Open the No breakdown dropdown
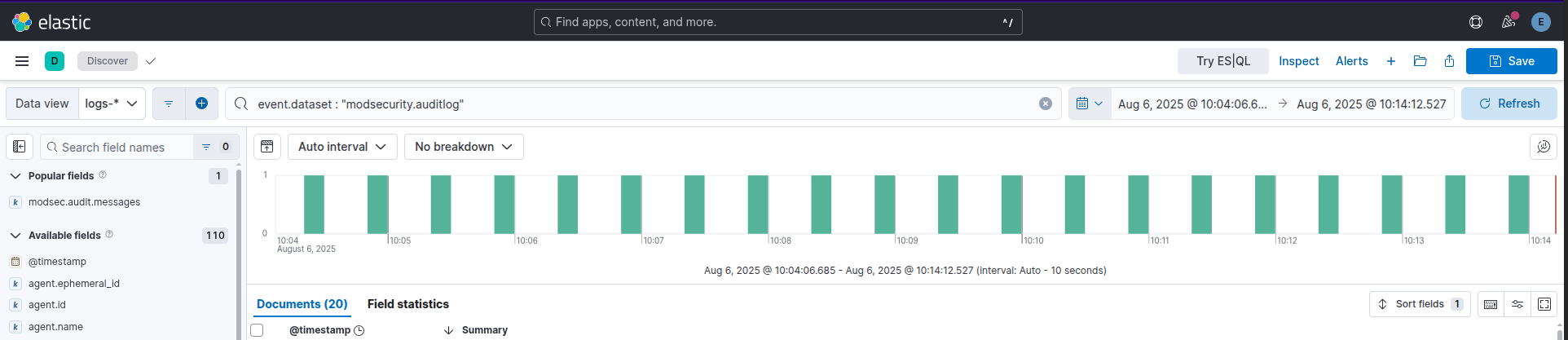Image resolution: width=1568 pixels, height=340 pixels. click(464, 147)
